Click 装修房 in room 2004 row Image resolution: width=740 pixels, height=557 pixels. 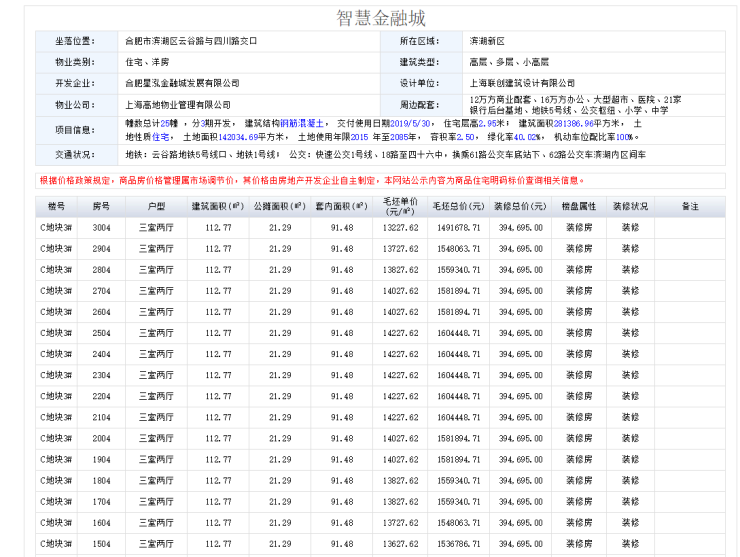tap(579, 439)
